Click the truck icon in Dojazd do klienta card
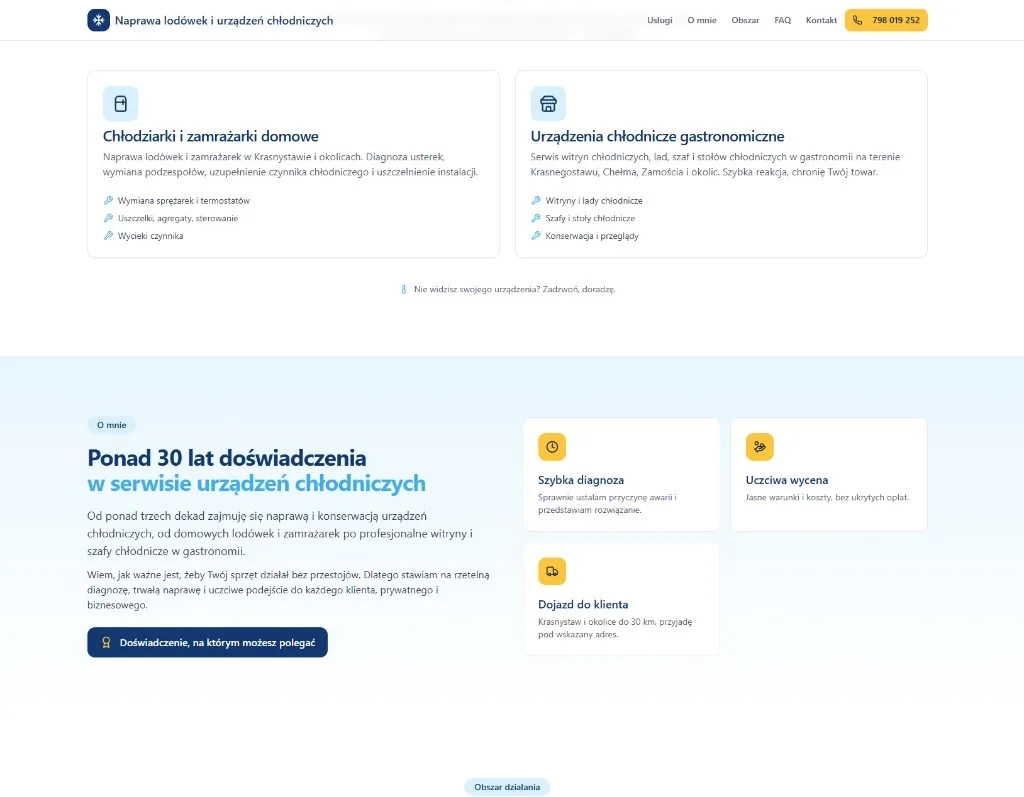Screen dimensions: 1024x797 (x=552, y=572)
